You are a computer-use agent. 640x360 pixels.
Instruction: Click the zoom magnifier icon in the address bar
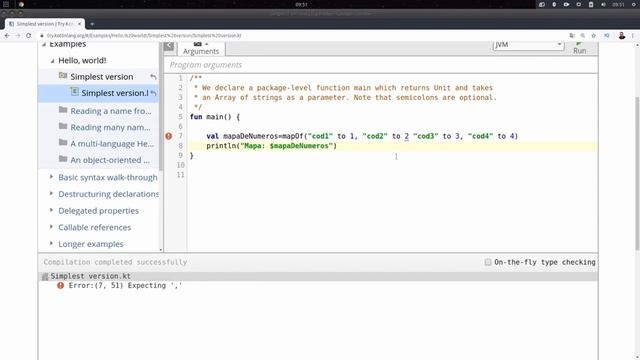[x=583, y=36]
